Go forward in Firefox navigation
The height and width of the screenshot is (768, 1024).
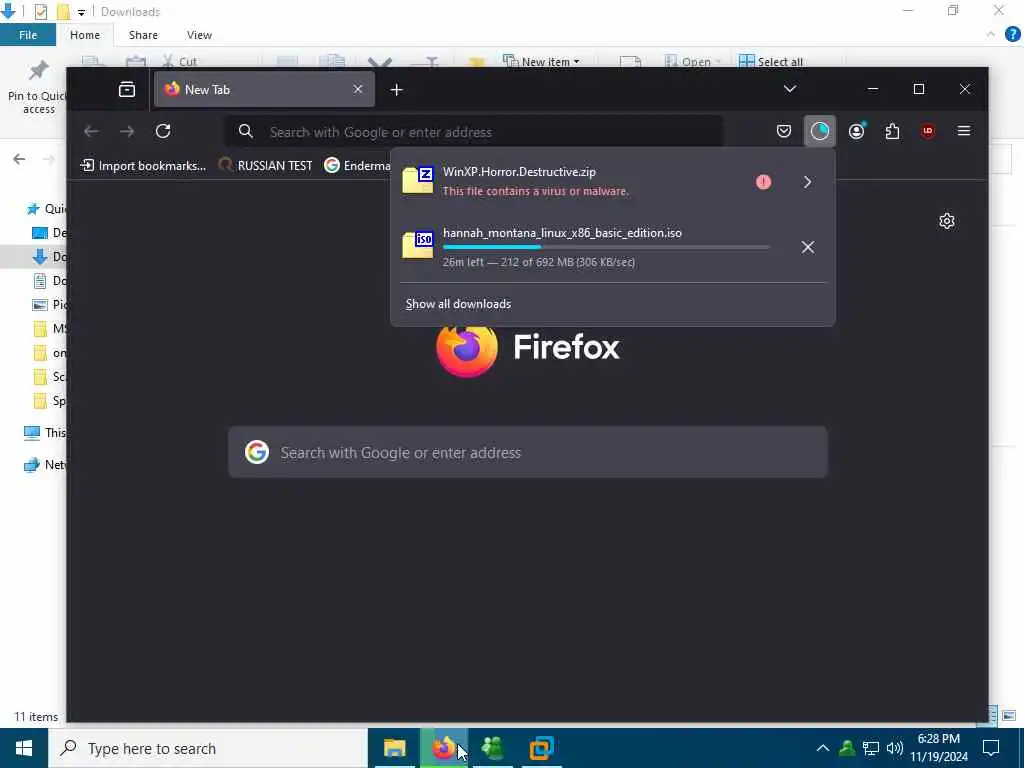pos(127,131)
